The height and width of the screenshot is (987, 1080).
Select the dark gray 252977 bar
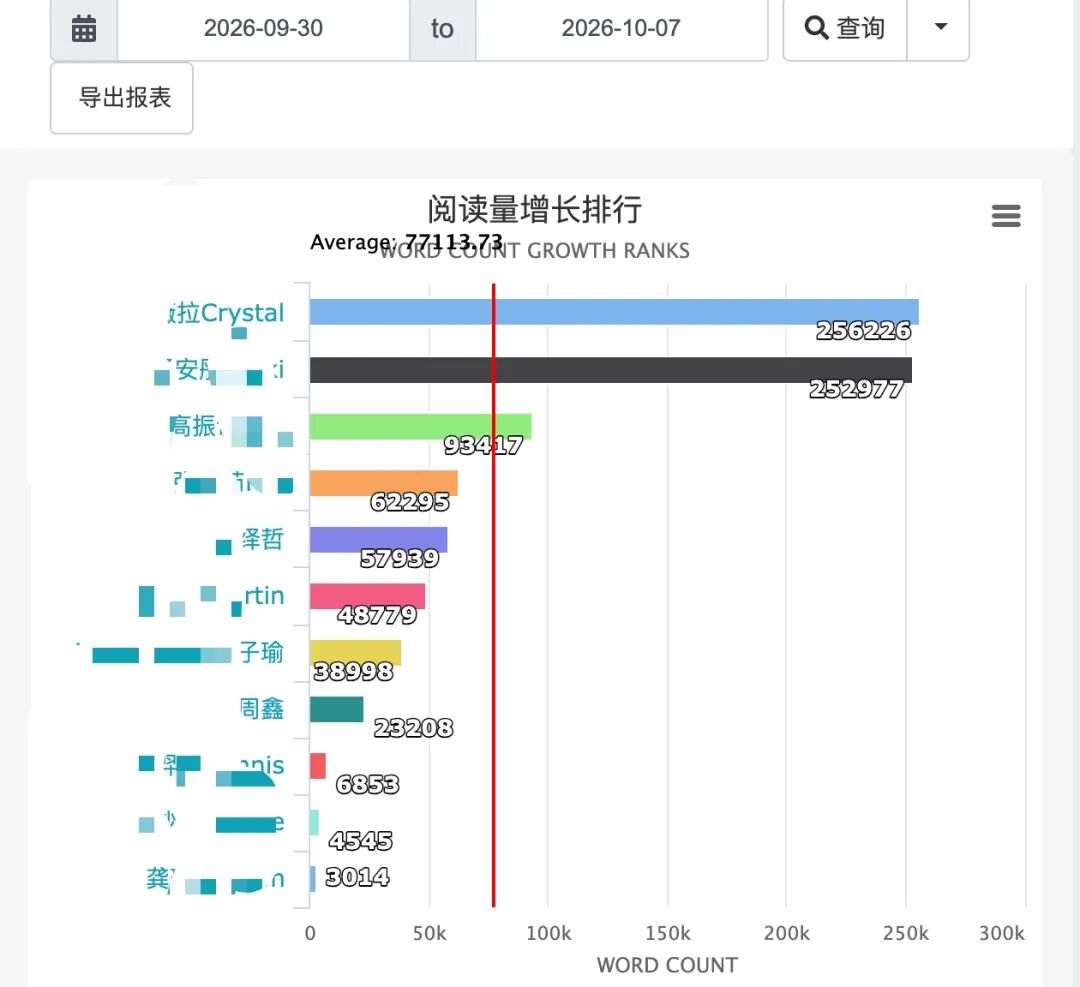coord(611,370)
